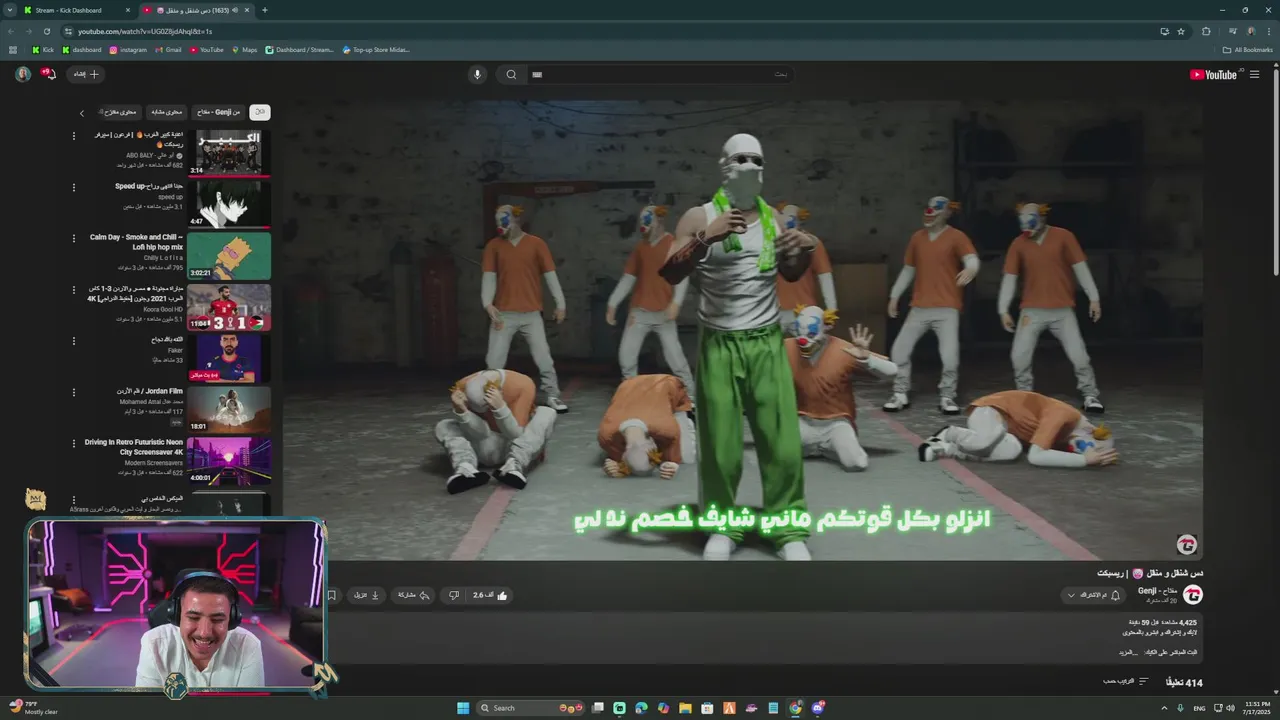The height and width of the screenshot is (720, 1280).
Task: Open the comments sort-by menu
Action: tap(1126, 682)
